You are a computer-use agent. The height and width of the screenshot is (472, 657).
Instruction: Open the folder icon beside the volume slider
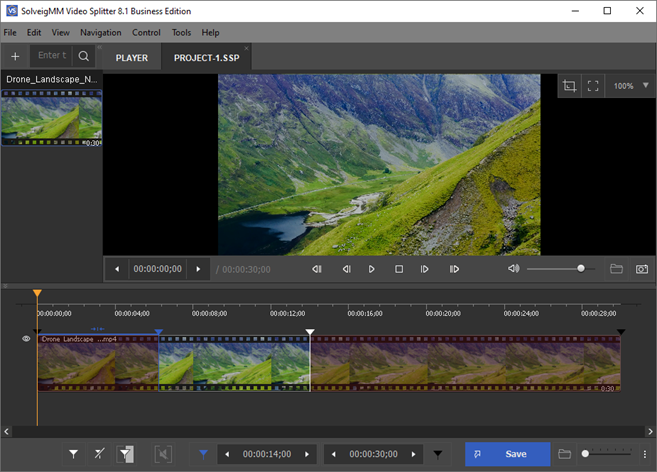[616, 269]
